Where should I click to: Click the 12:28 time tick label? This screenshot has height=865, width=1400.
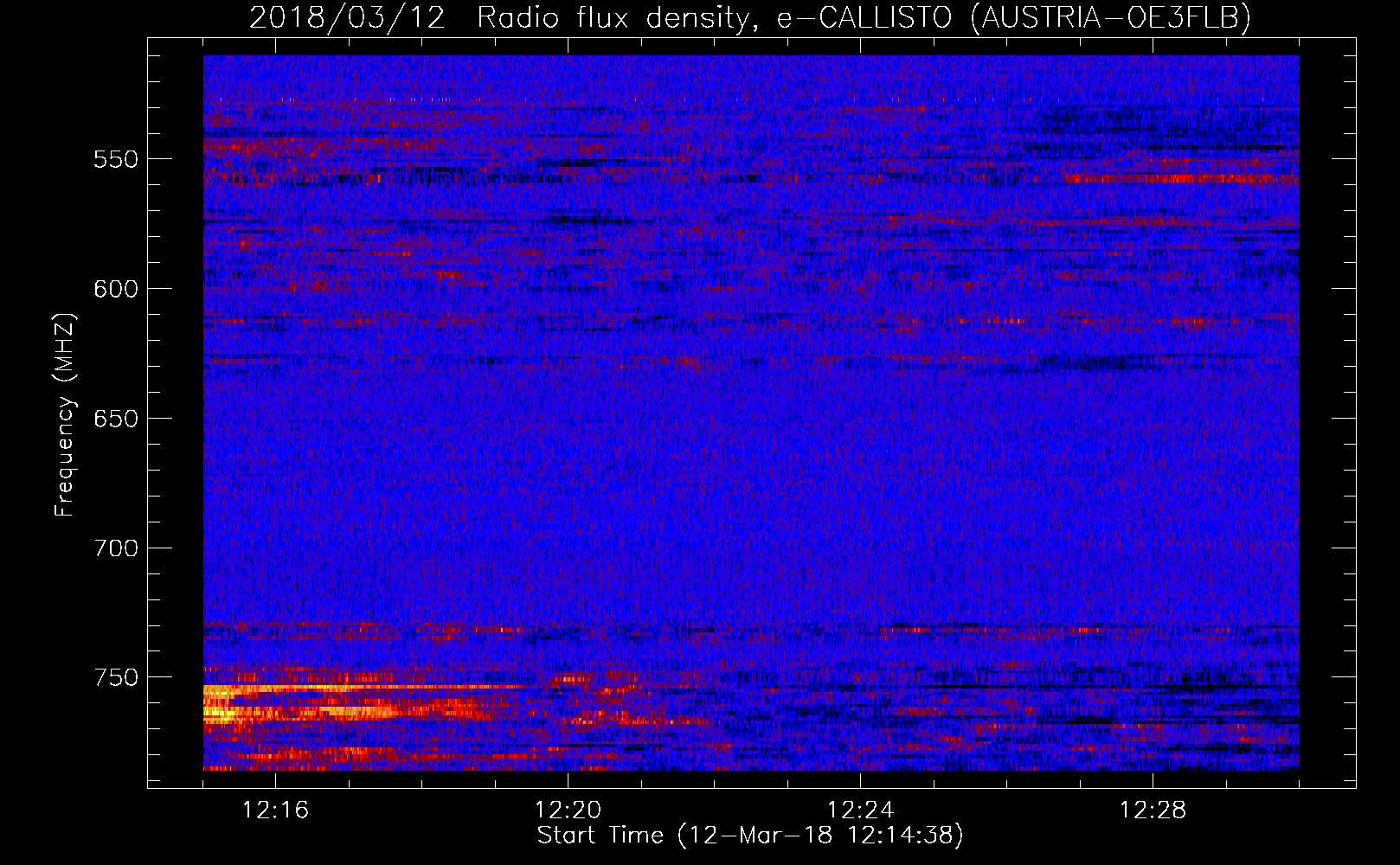pyautogui.click(x=1153, y=811)
